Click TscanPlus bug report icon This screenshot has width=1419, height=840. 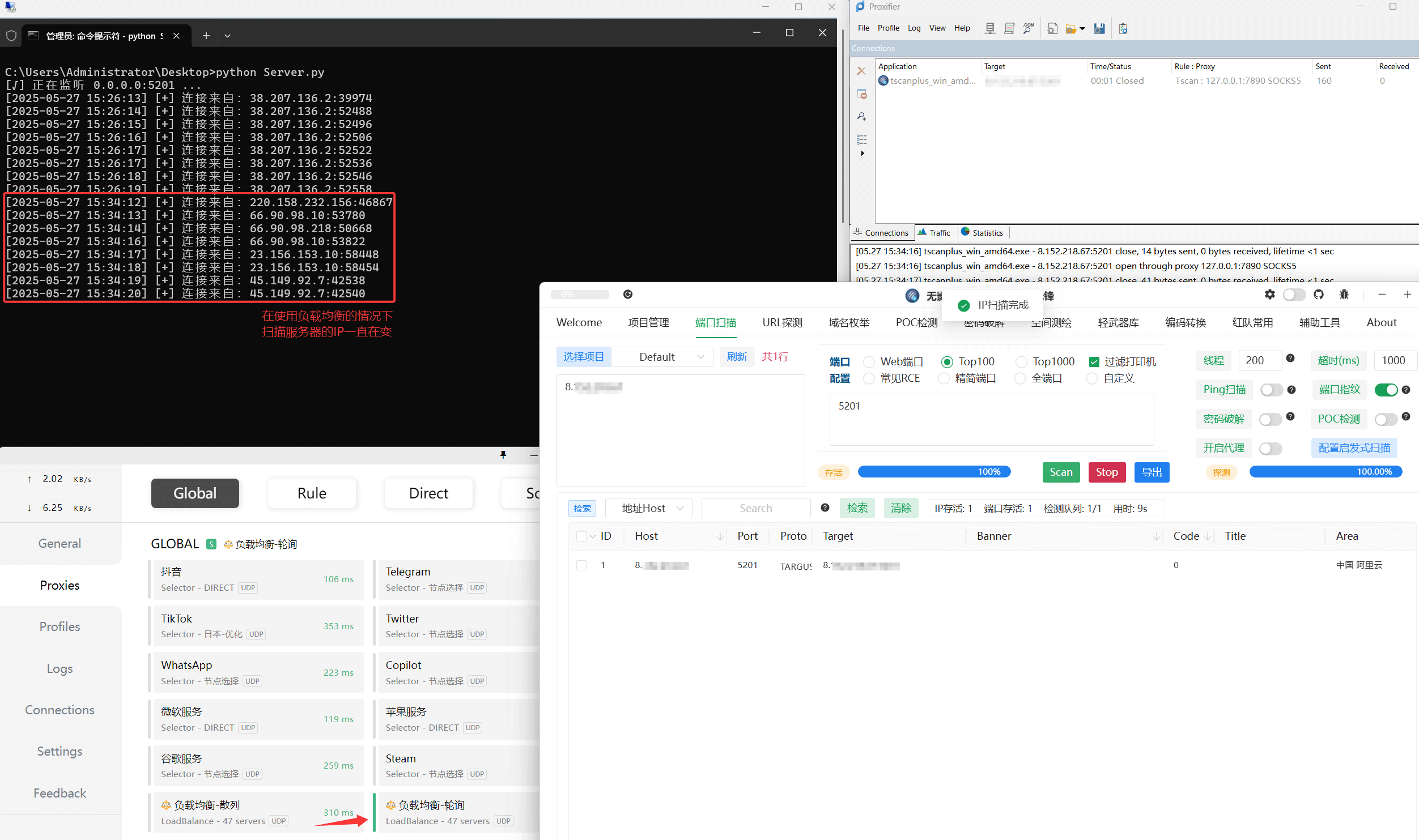point(1344,295)
